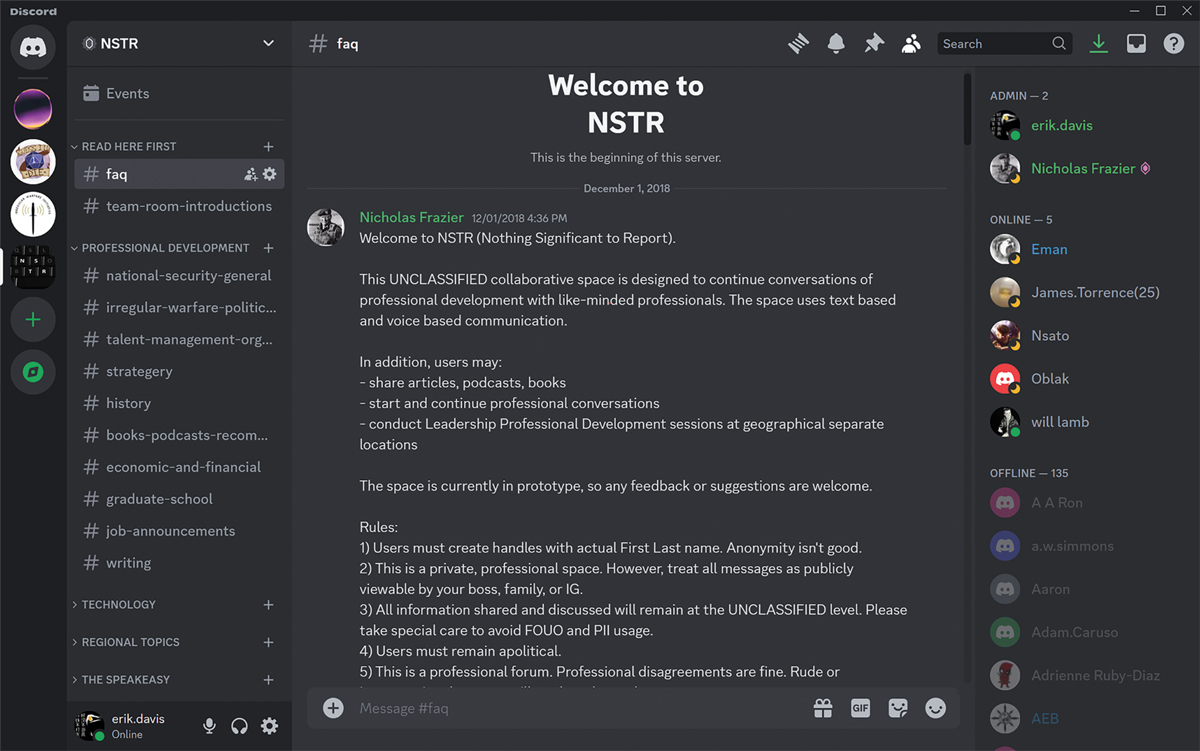Add channel to PROFESSIONAL DEVELOPMENT category
Viewport: 1200px width, 751px height.
(268, 248)
